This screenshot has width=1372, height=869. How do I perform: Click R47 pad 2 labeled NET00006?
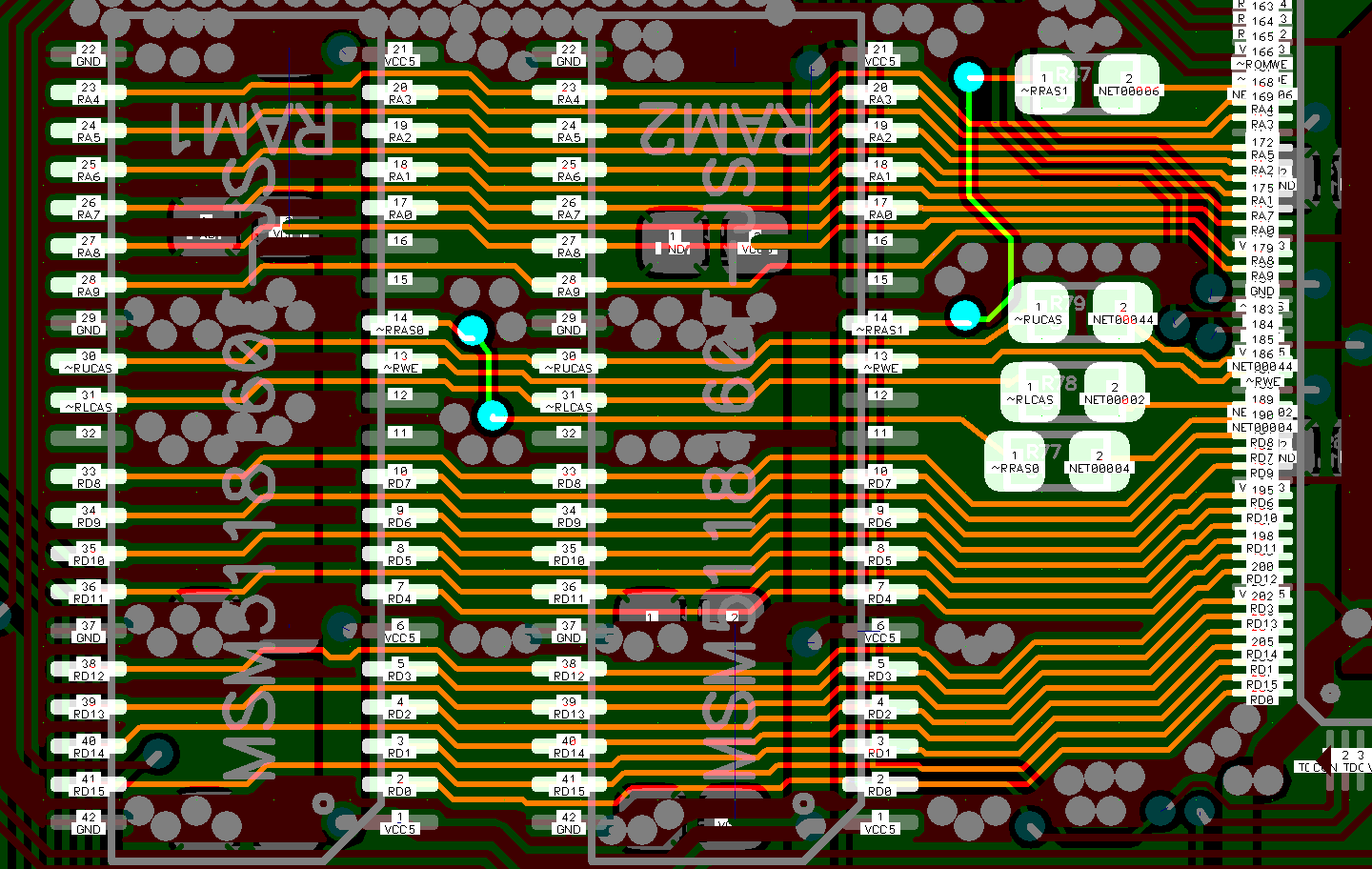coord(1128,85)
